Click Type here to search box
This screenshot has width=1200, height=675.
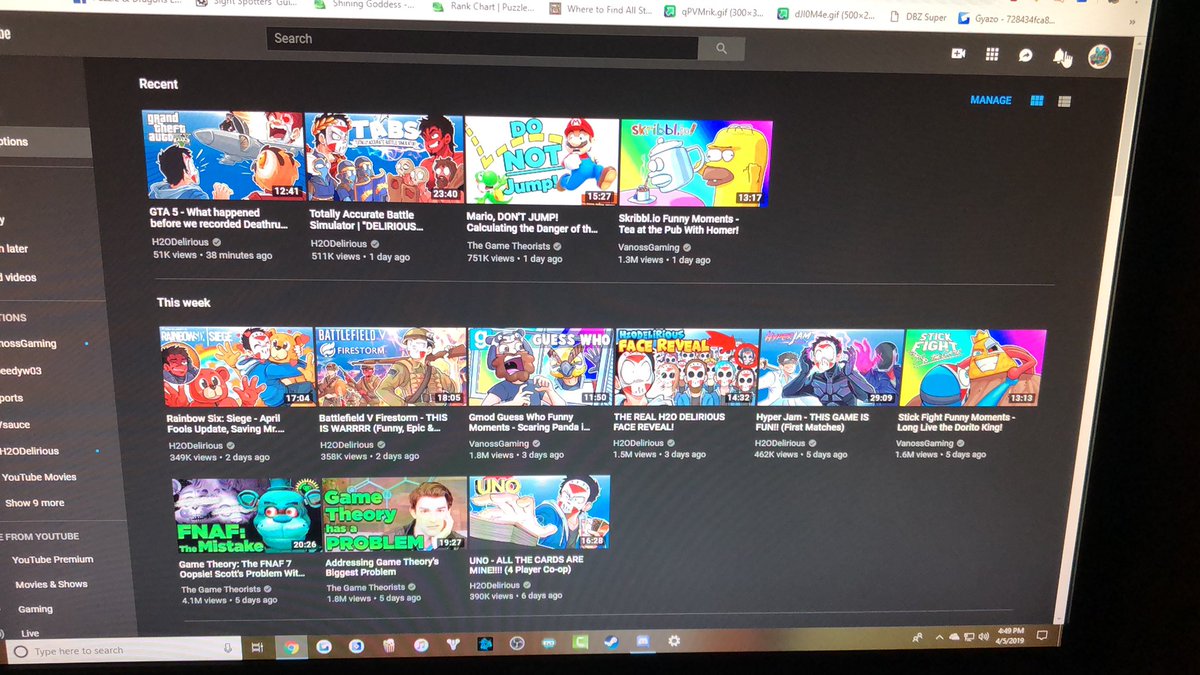click(x=124, y=650)
